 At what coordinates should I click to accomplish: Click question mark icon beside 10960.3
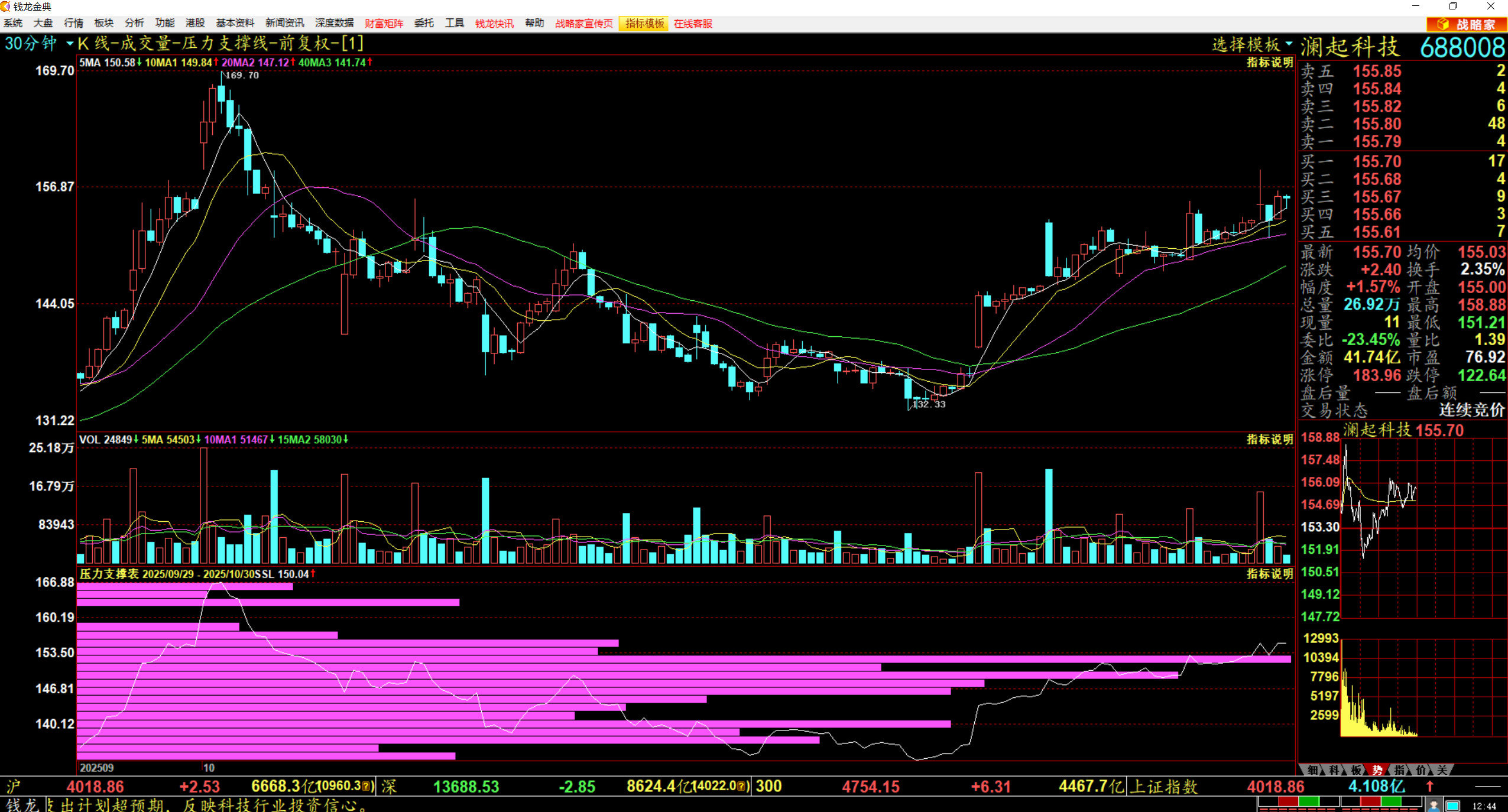coord(366,787)
